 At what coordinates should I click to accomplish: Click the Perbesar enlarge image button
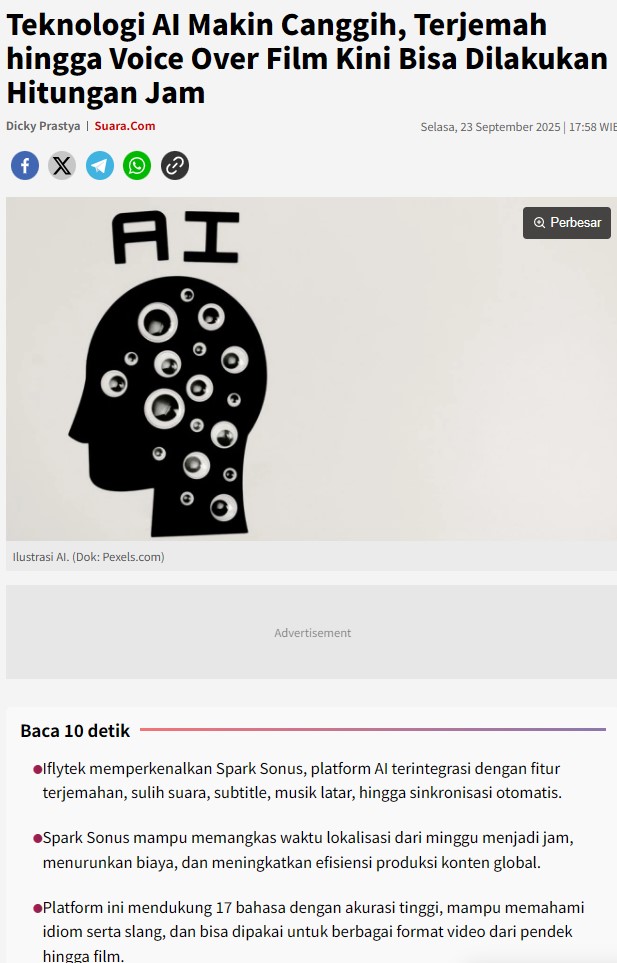567,222
